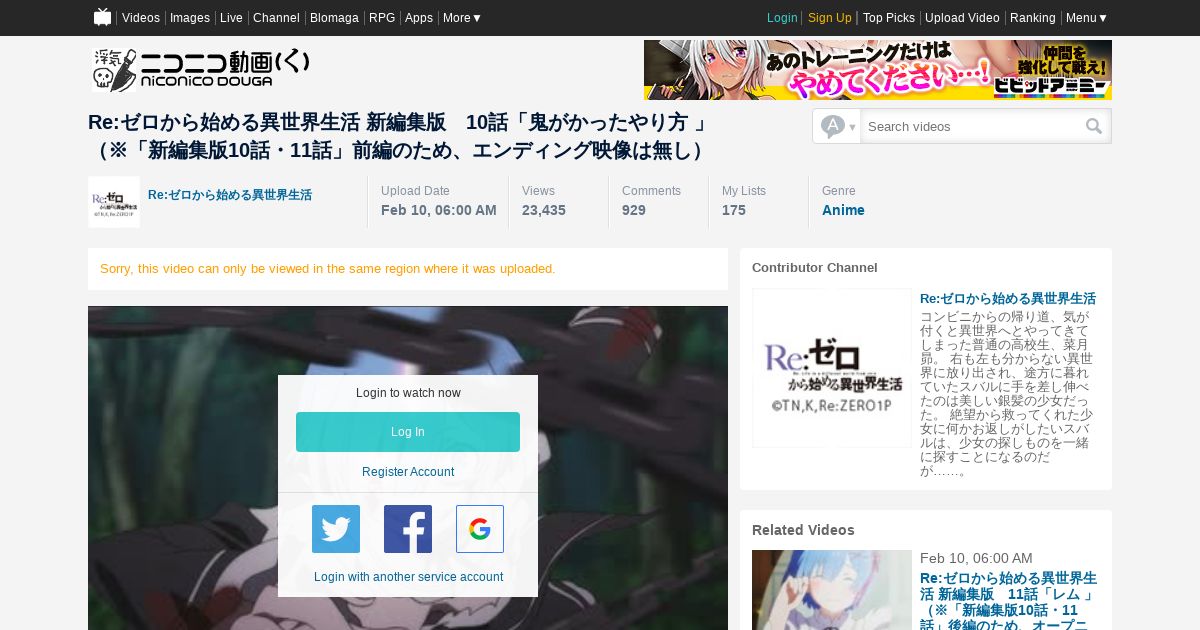Open the related video thumbnail
This screenshot has height=630, width=1200.
coord(832,590)
